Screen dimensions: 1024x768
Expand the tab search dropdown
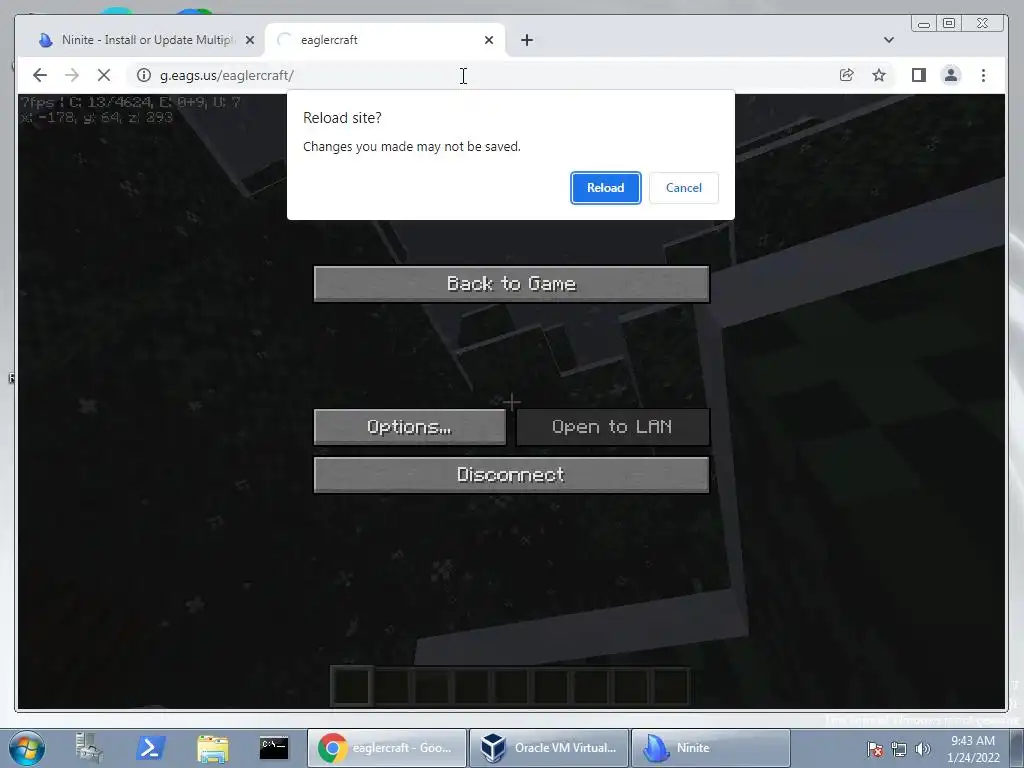tap(889, 40)
